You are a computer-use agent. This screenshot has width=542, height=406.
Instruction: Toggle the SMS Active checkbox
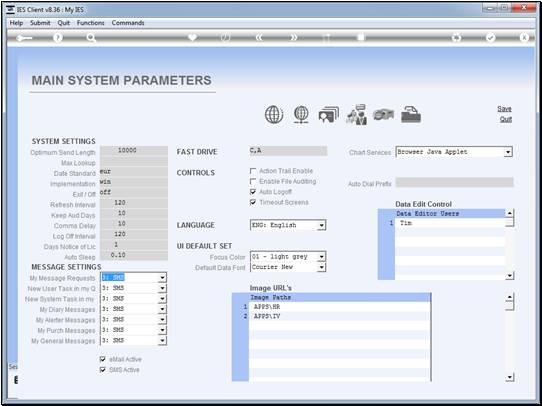click(102, 370)
